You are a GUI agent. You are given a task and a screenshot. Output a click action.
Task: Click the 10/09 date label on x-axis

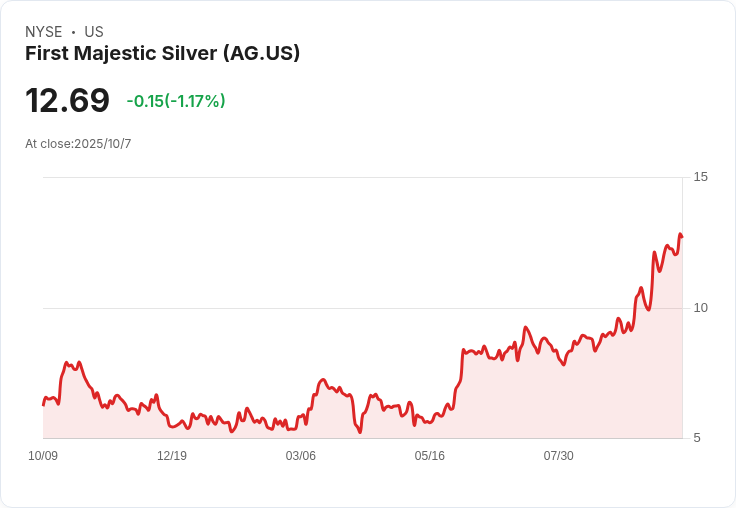pos(43,455)
